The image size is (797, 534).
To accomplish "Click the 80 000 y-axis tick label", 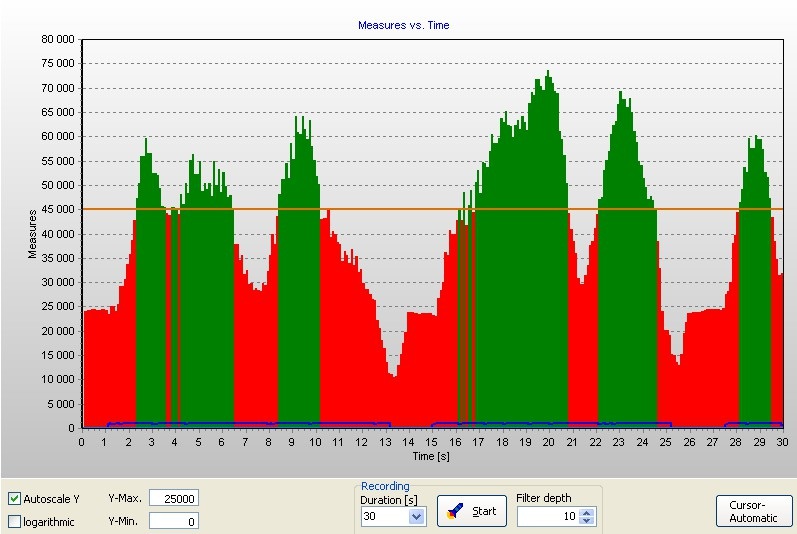I will pyautogui.click(x=55, y=40).
